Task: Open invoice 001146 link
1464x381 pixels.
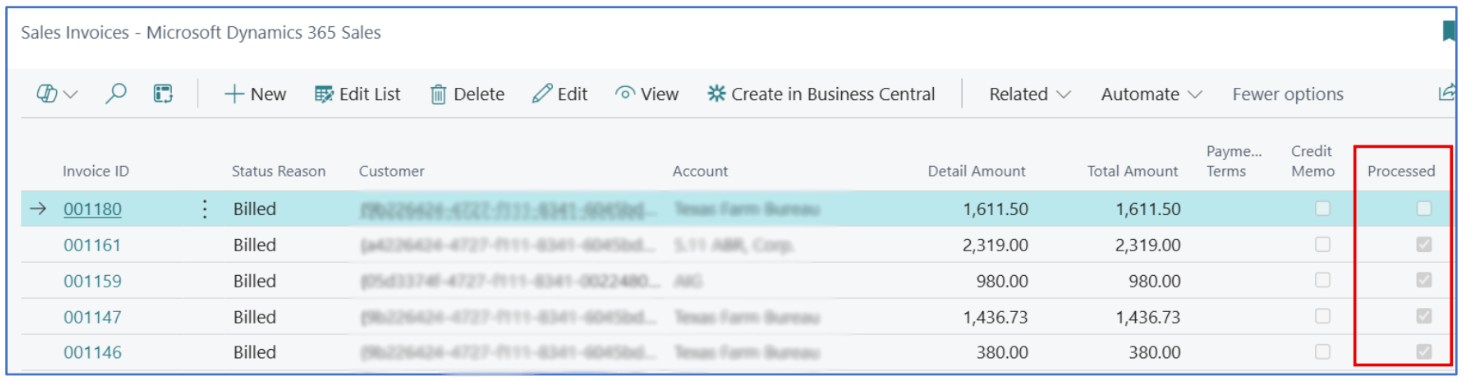Action: point(93,352)
